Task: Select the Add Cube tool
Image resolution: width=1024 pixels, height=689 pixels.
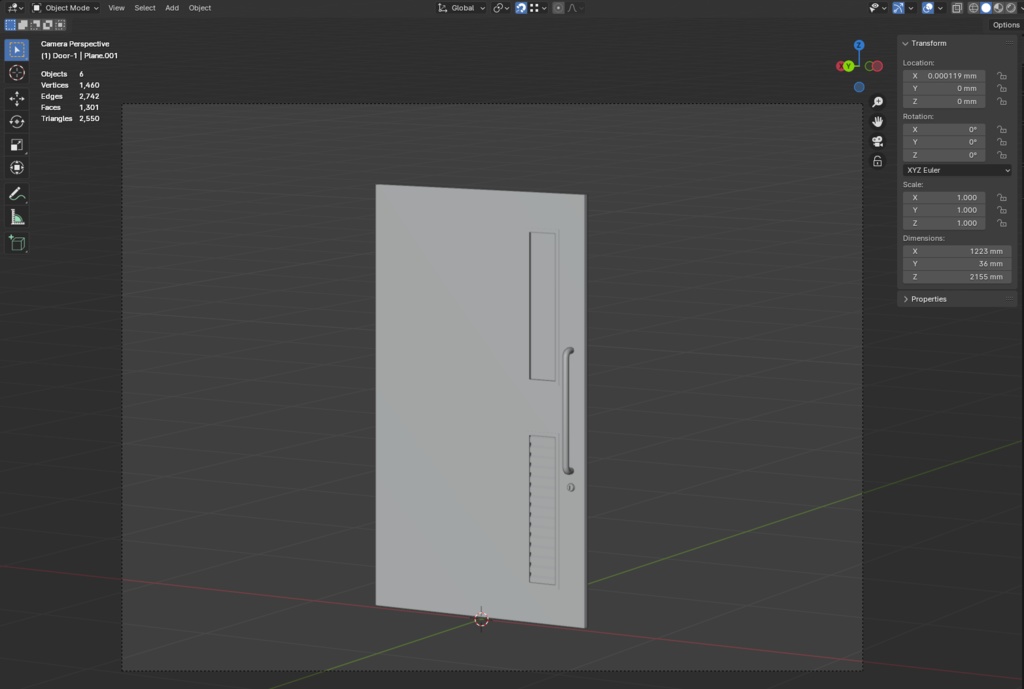Action: pos(17,244)
